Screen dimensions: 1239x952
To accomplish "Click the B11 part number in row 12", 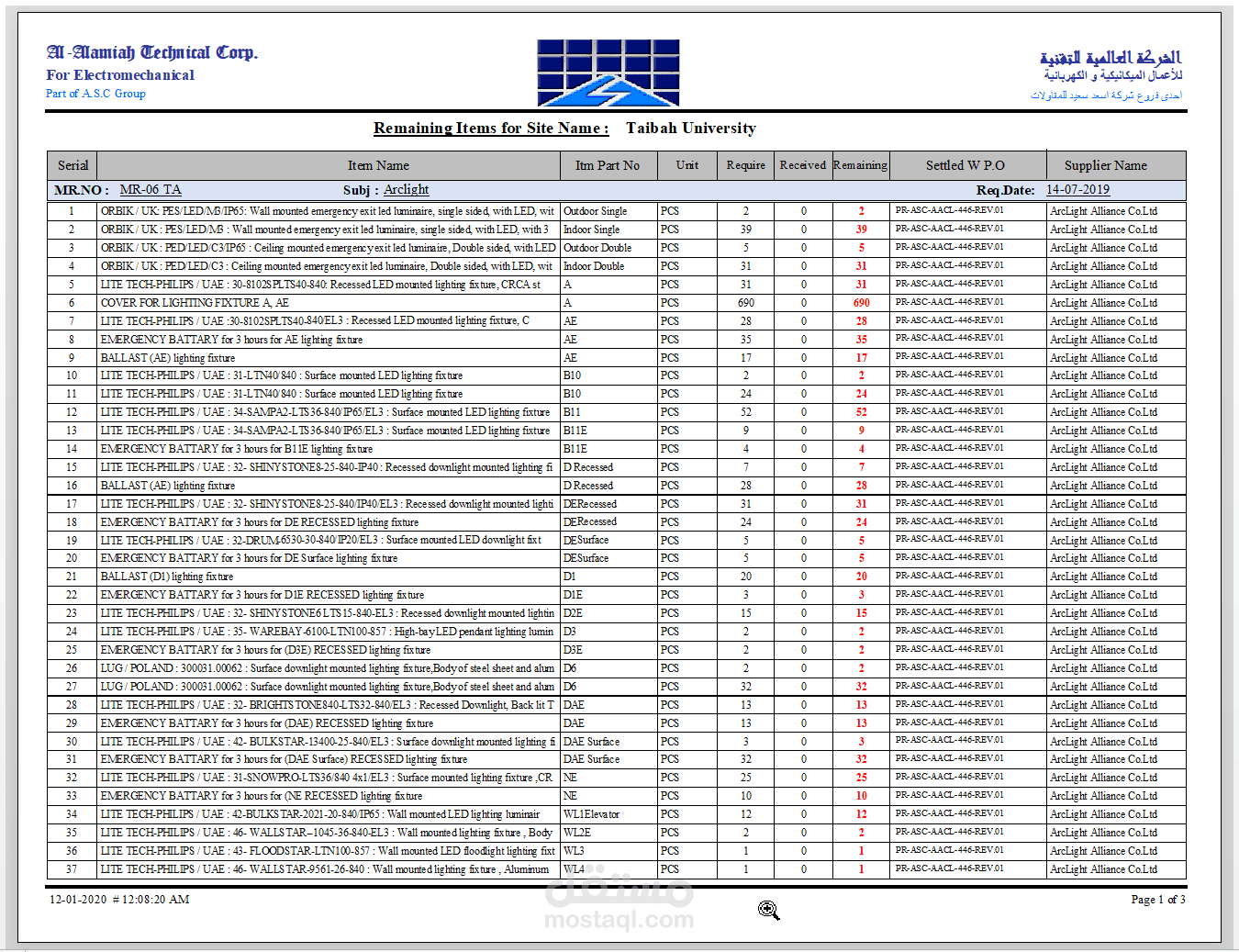I will (x=572, y=412).
